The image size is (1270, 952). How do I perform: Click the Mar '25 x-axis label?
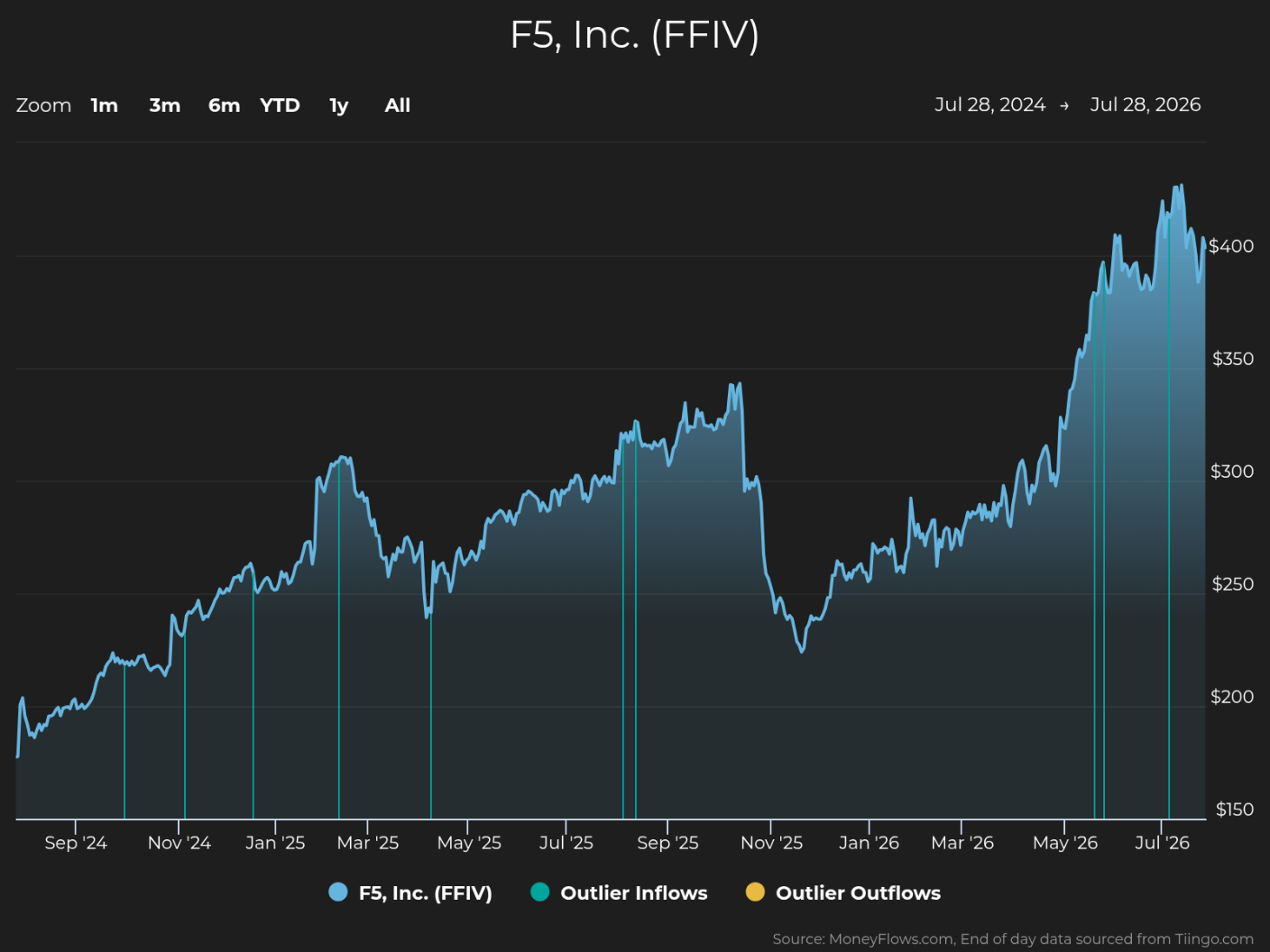[x=368, y=843]
